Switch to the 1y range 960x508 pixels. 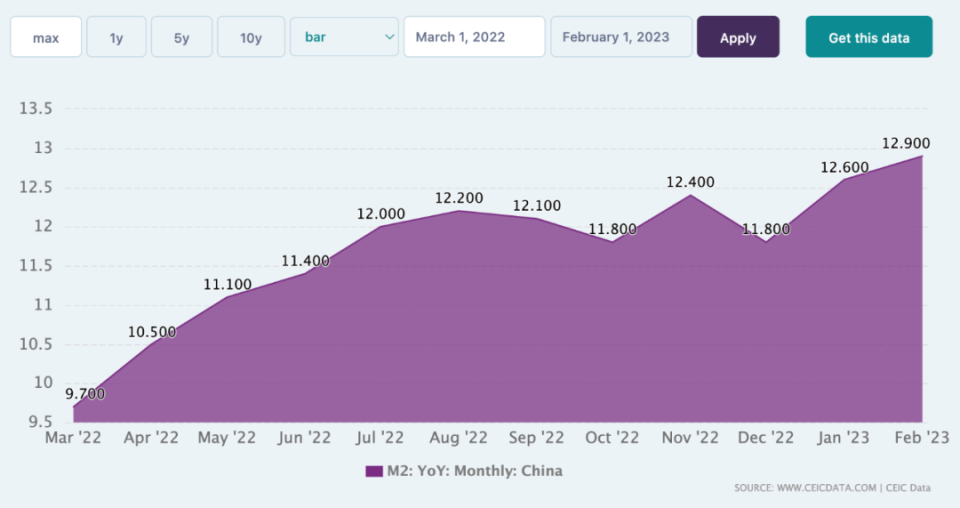tap(116, 37)
